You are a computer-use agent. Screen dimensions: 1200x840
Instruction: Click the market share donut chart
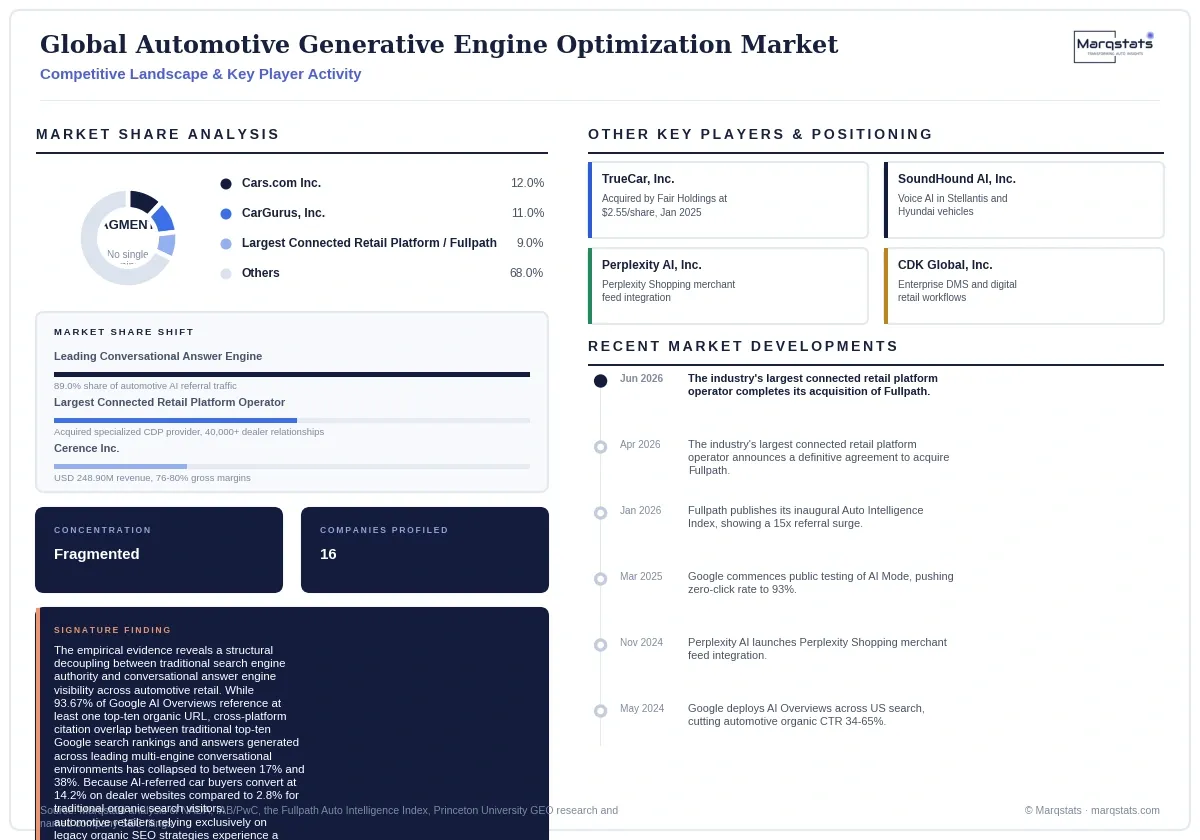tap(128, 238)
